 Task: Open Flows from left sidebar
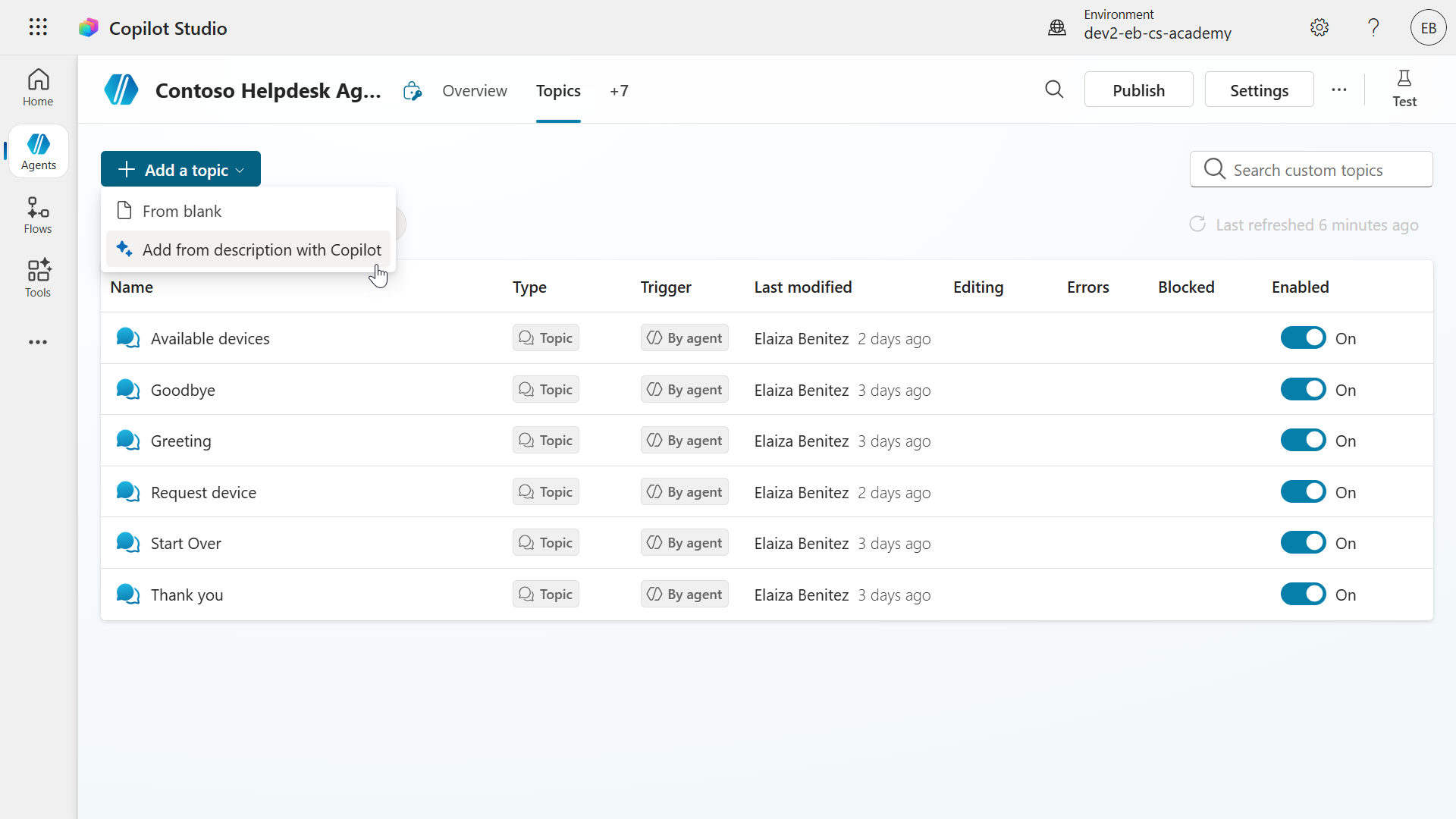38,215
